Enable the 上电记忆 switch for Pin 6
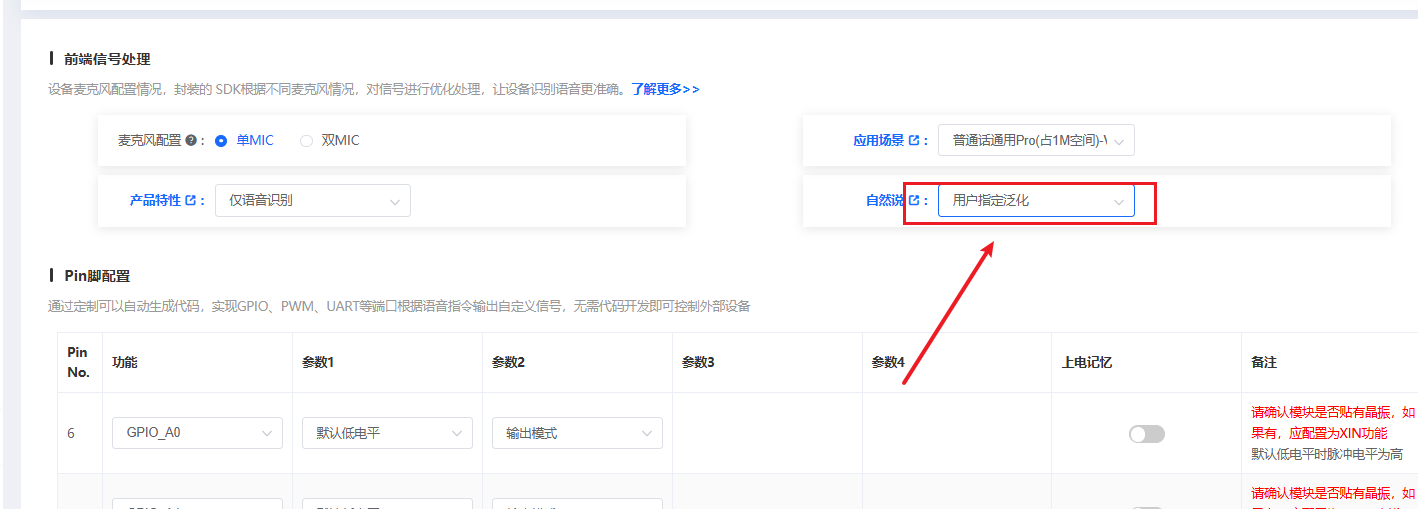This screenshot has height=509, width=1418. click(1146, 433)
